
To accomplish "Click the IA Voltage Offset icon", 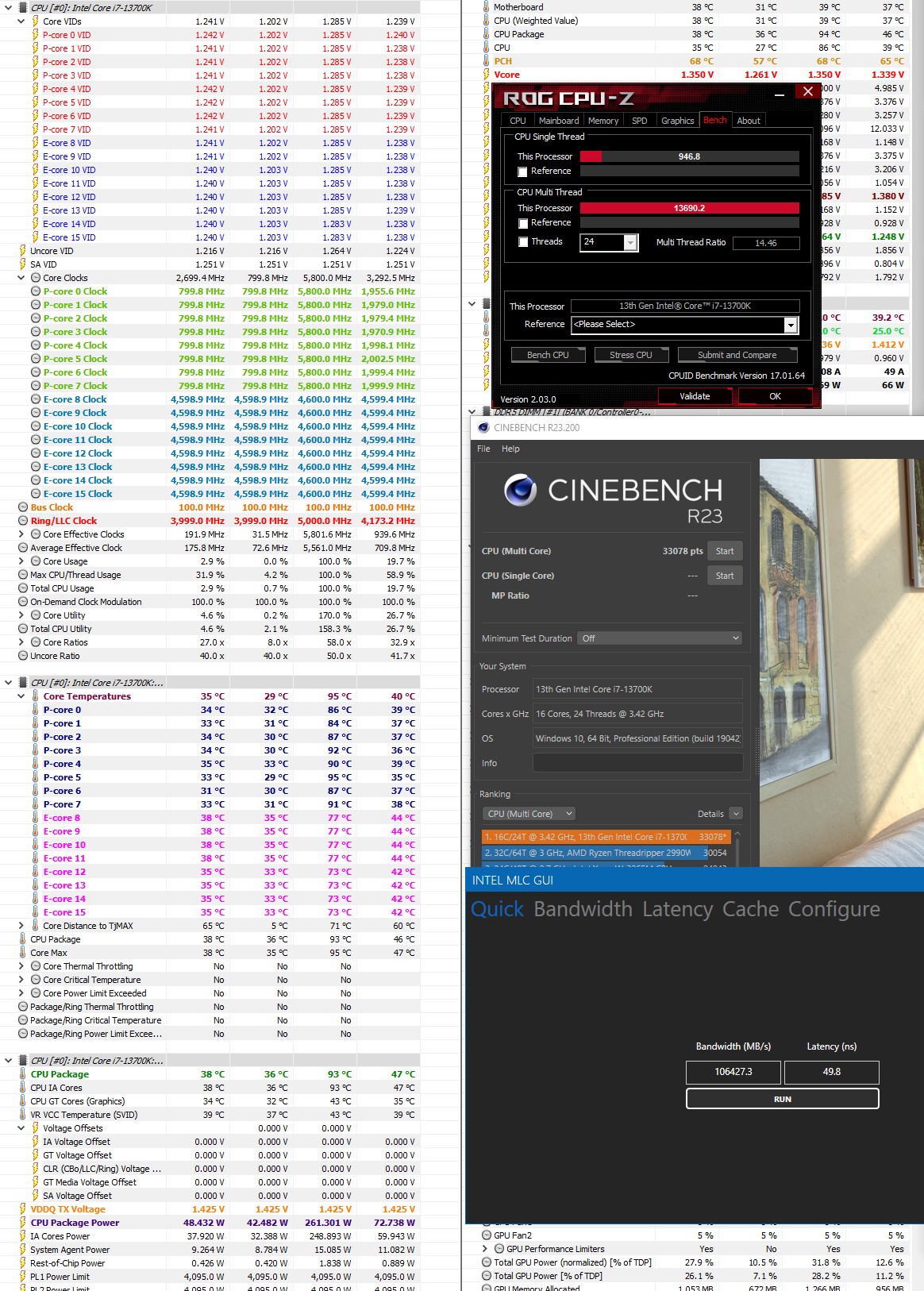I will 36,1142.
